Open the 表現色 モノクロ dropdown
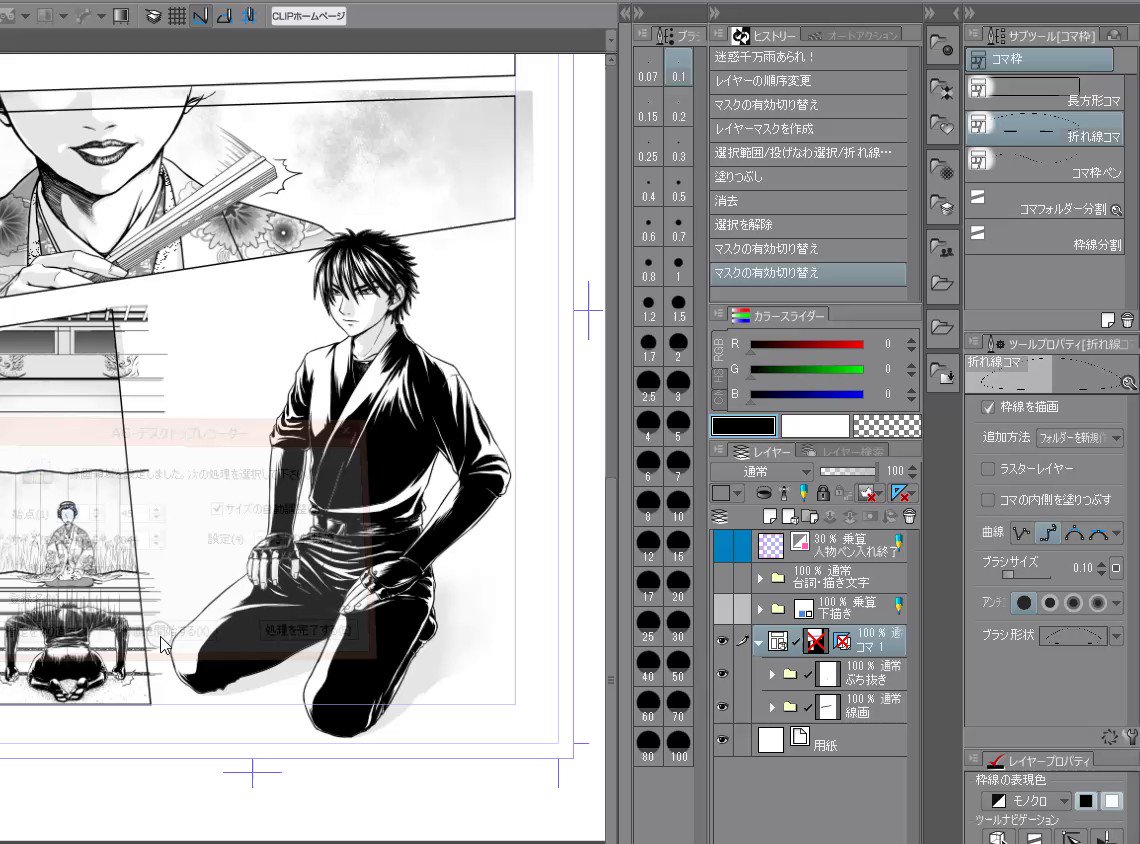The width and height of the screenshot is (1140, 844). point(1026,800)
